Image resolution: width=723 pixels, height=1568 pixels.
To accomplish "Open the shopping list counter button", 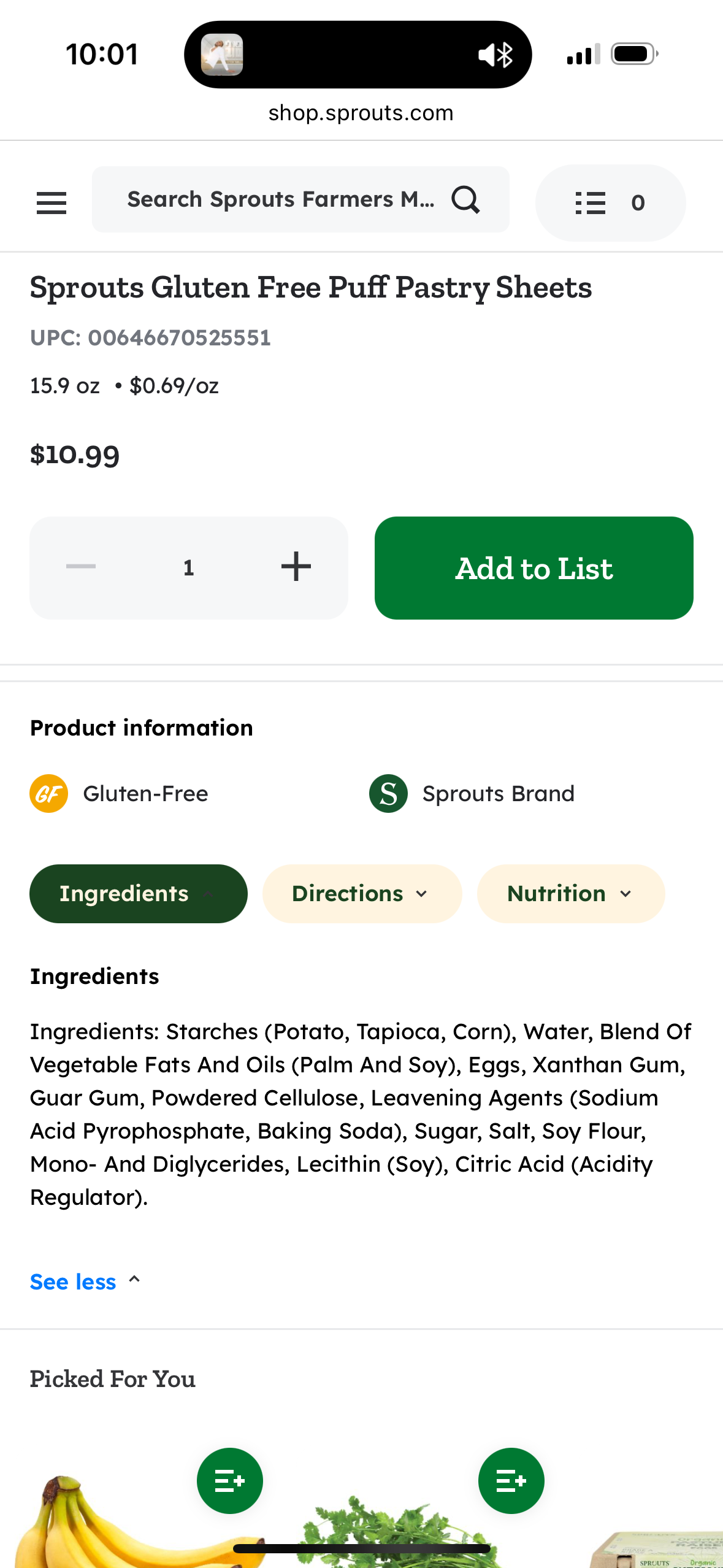I will pos(610,202).
